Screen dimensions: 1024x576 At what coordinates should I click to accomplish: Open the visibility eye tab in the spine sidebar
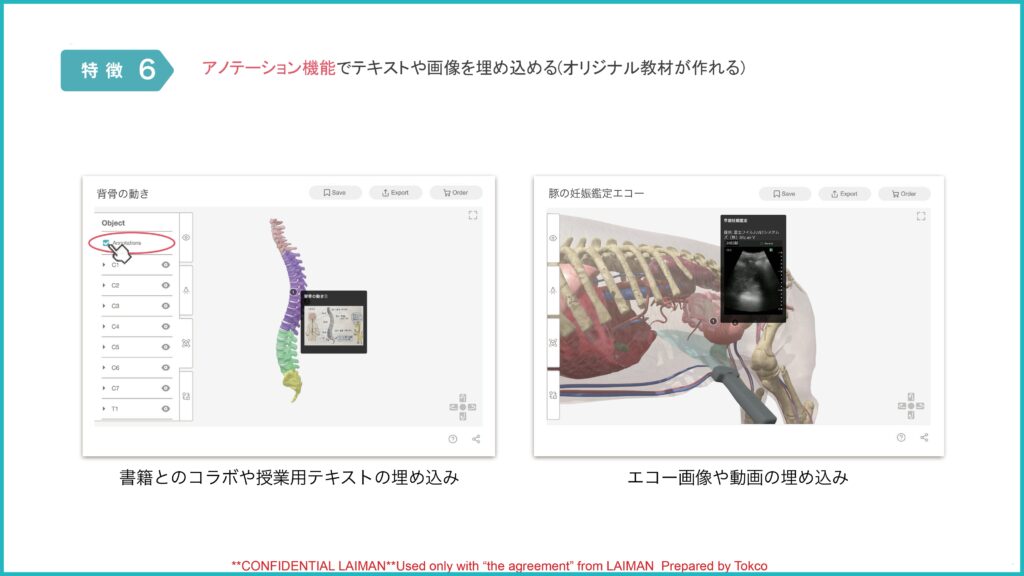[x=186, y=238]
